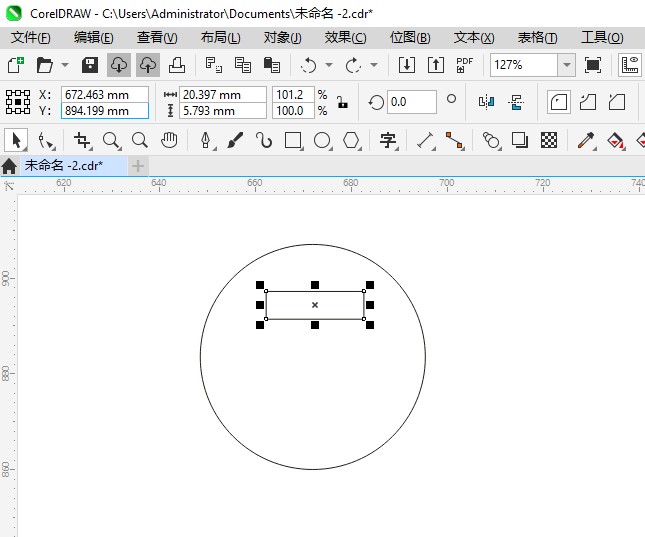The height and width of the screenshot is (537, 645).
Task: Click the Publish to PDF icon
Action: pos(465,65)
